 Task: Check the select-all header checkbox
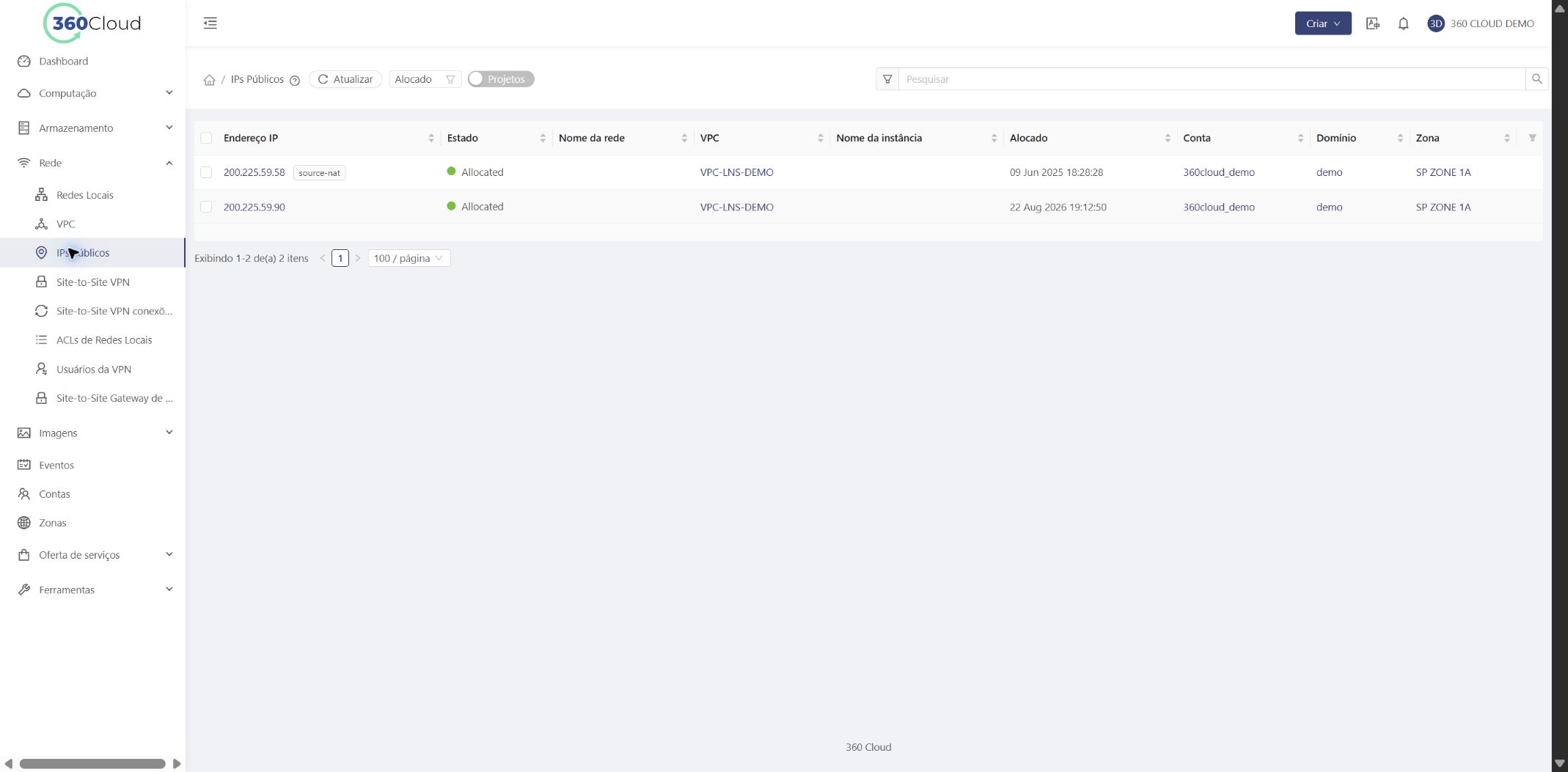(206, 138)
